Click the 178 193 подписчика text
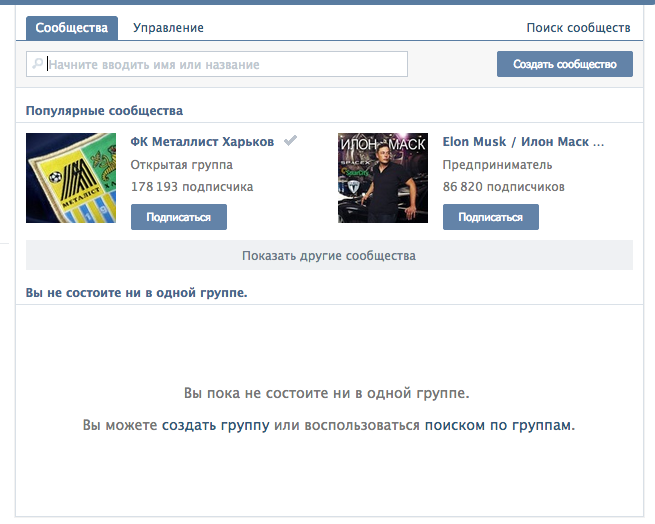The height and width of the screenshot is (524, 655). [192, 186]
